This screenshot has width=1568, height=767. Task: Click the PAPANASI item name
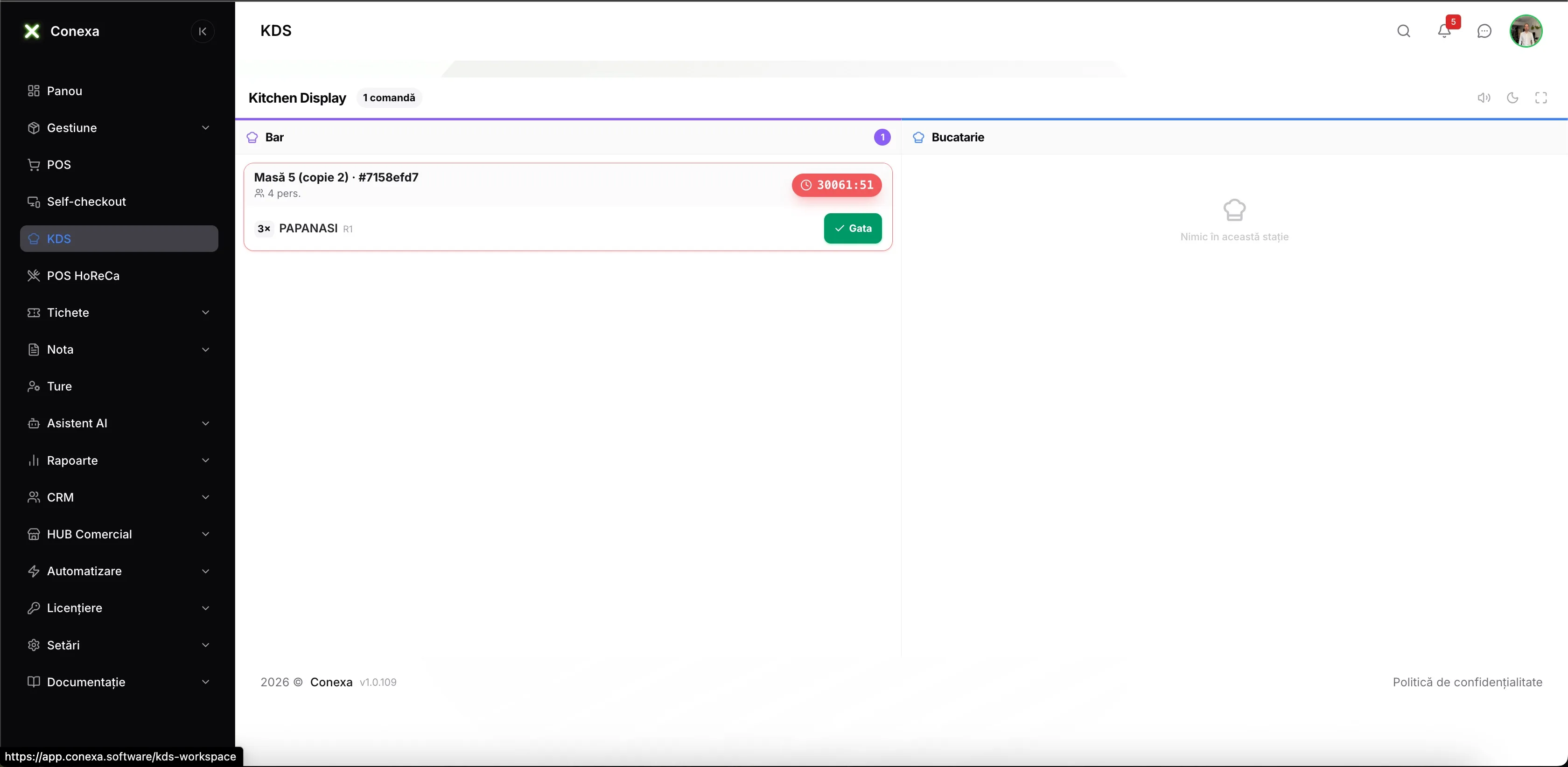(308, 228)
